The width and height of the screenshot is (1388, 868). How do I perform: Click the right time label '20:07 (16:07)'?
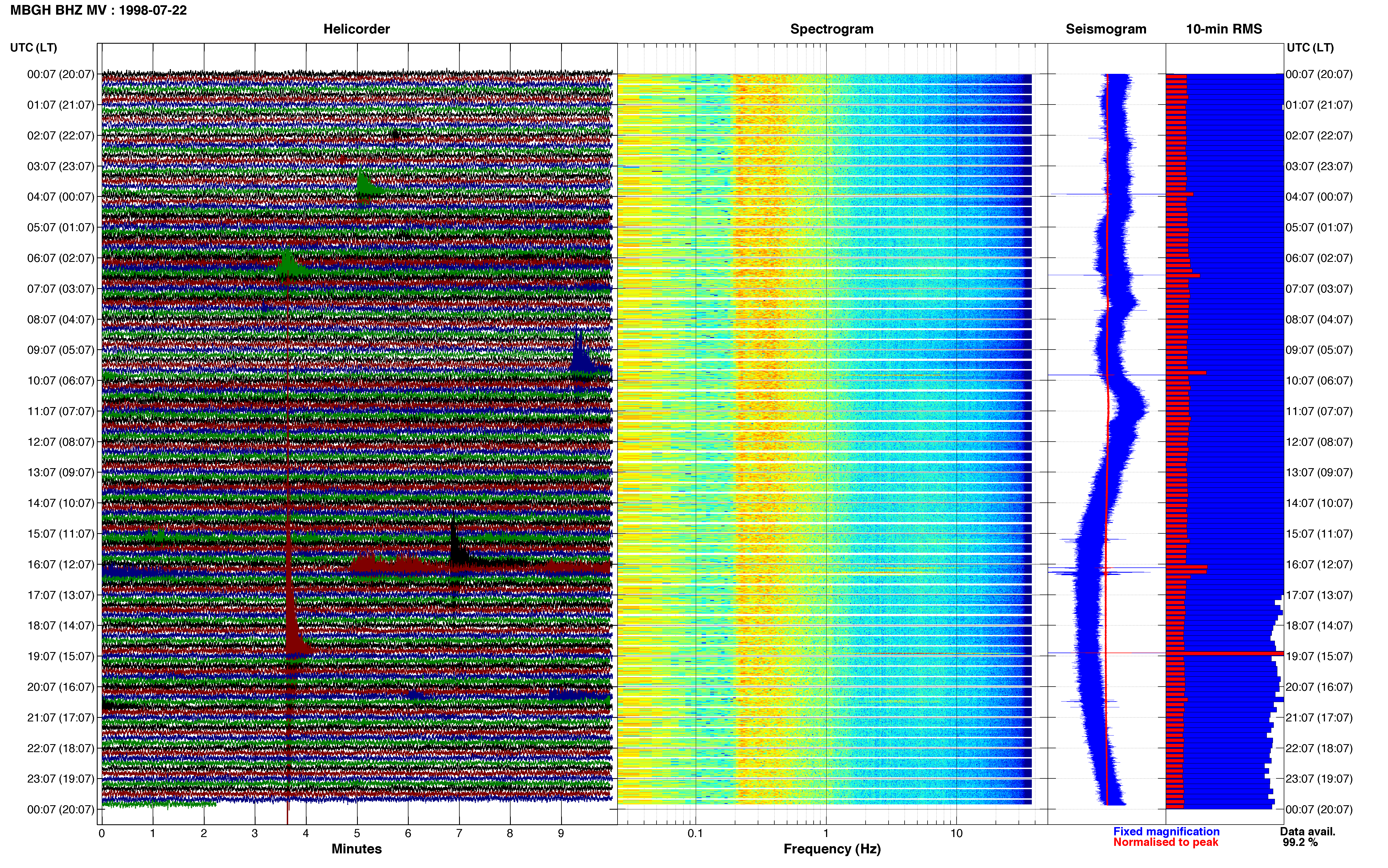[x=1319, y=687]
